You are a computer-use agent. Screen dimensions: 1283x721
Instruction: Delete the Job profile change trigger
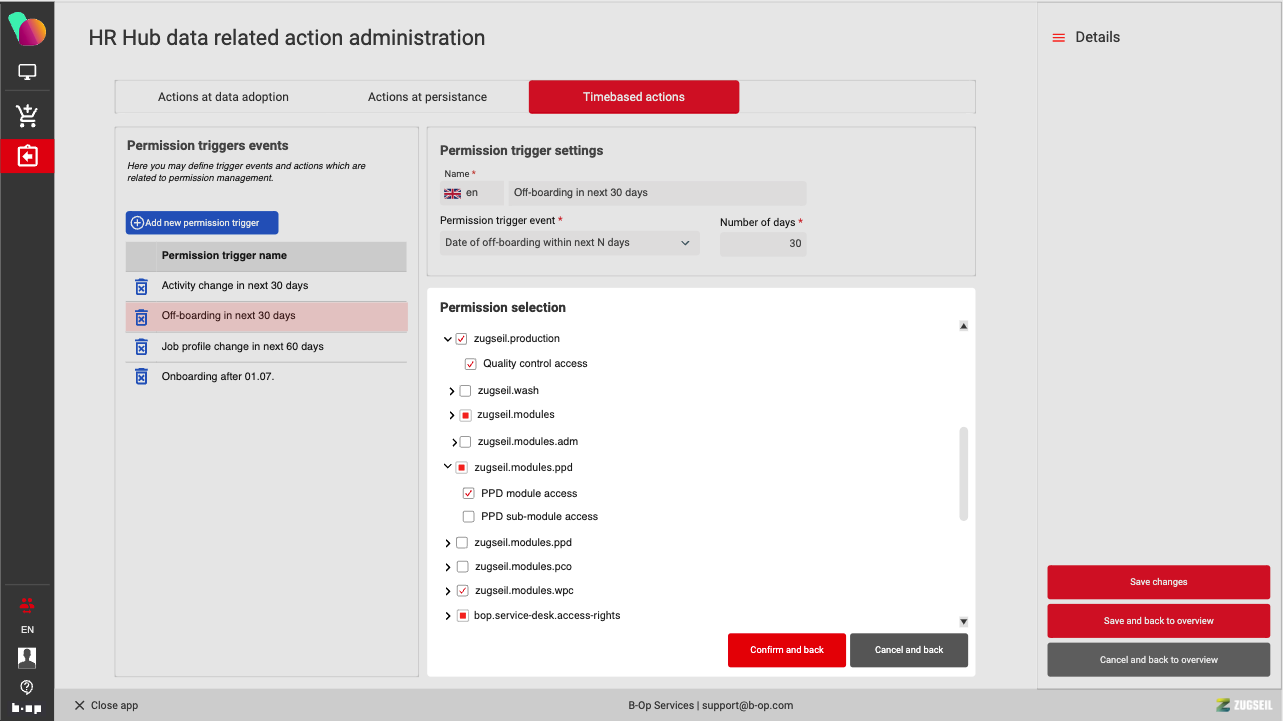(x=141, y=347)
